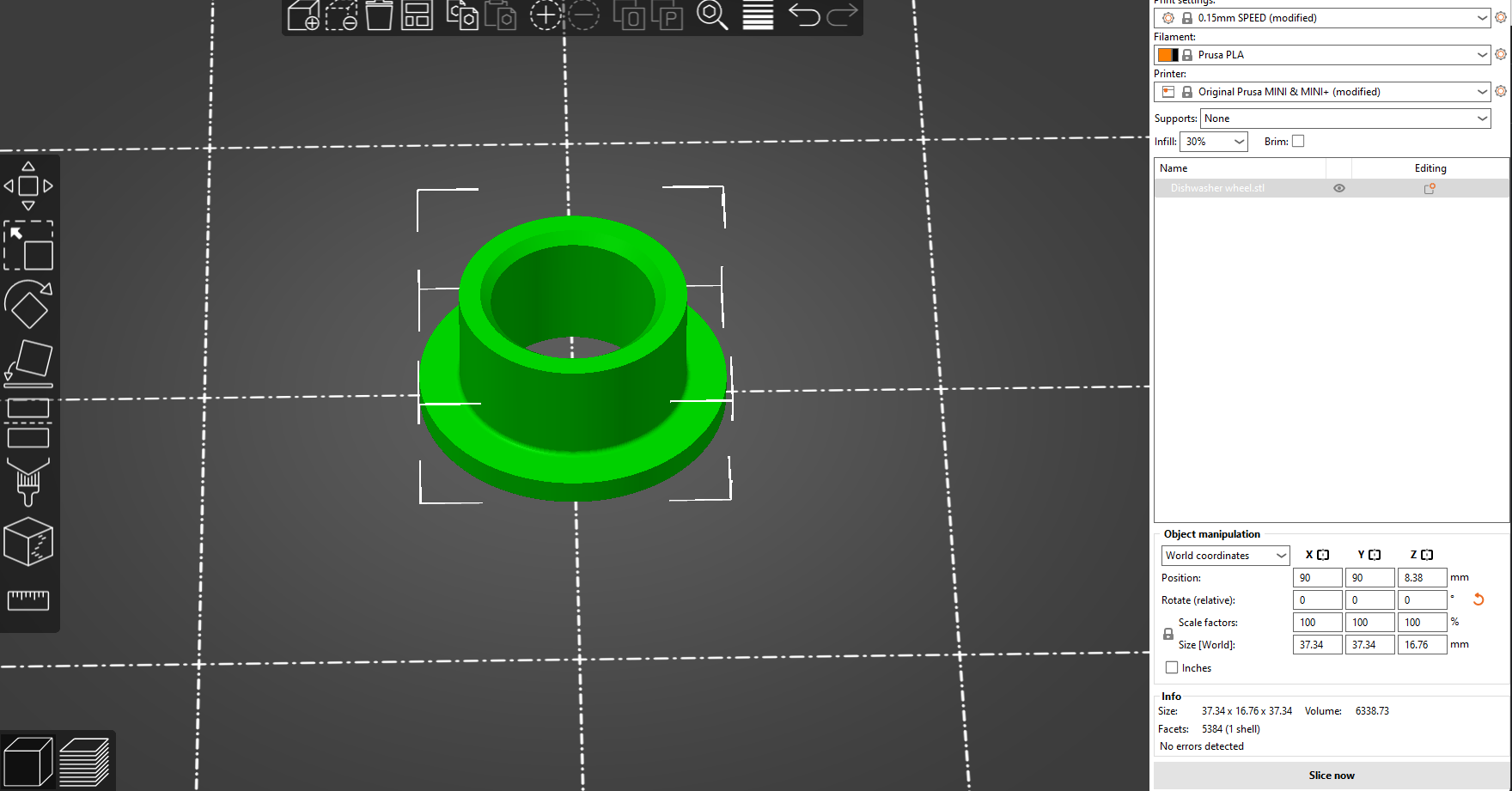Switch to the sliced layers Preview view
The image size is (1512, 791).
pos(84,762)
